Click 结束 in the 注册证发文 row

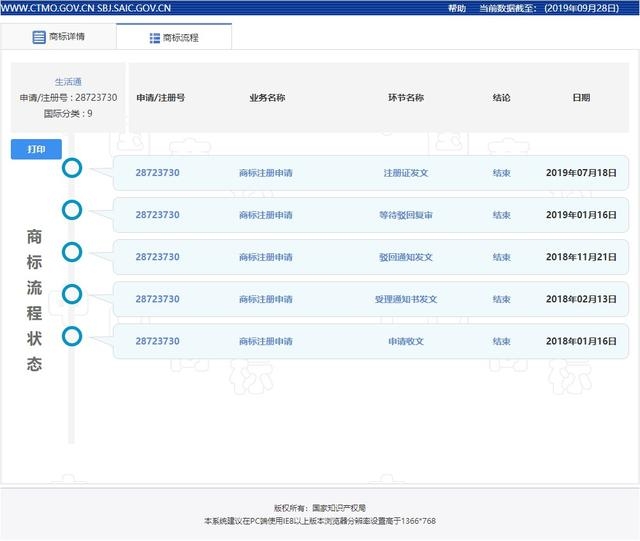point(502,173)
